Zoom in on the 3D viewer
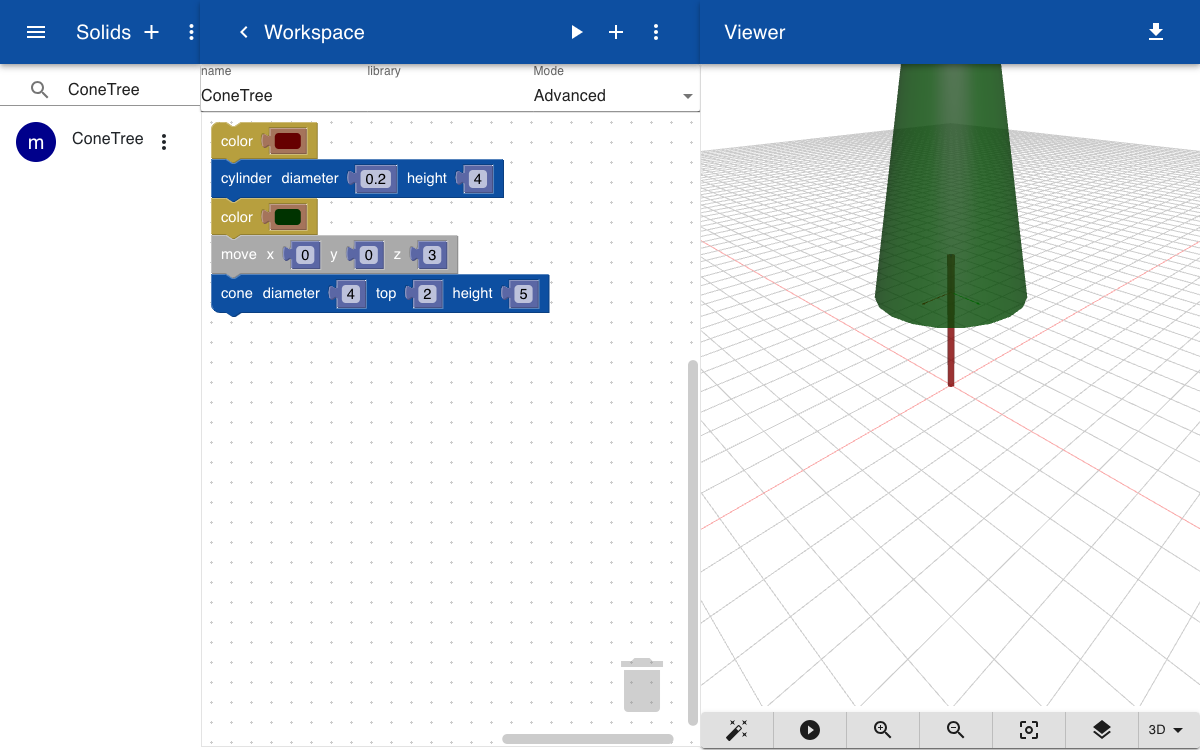 tap(883, 730)
